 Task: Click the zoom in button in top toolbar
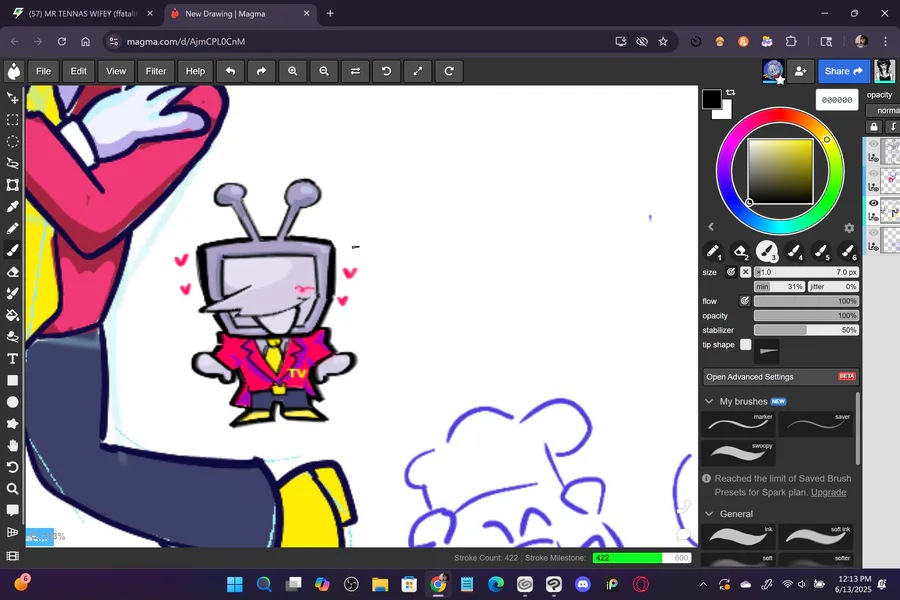coord(293,71)
